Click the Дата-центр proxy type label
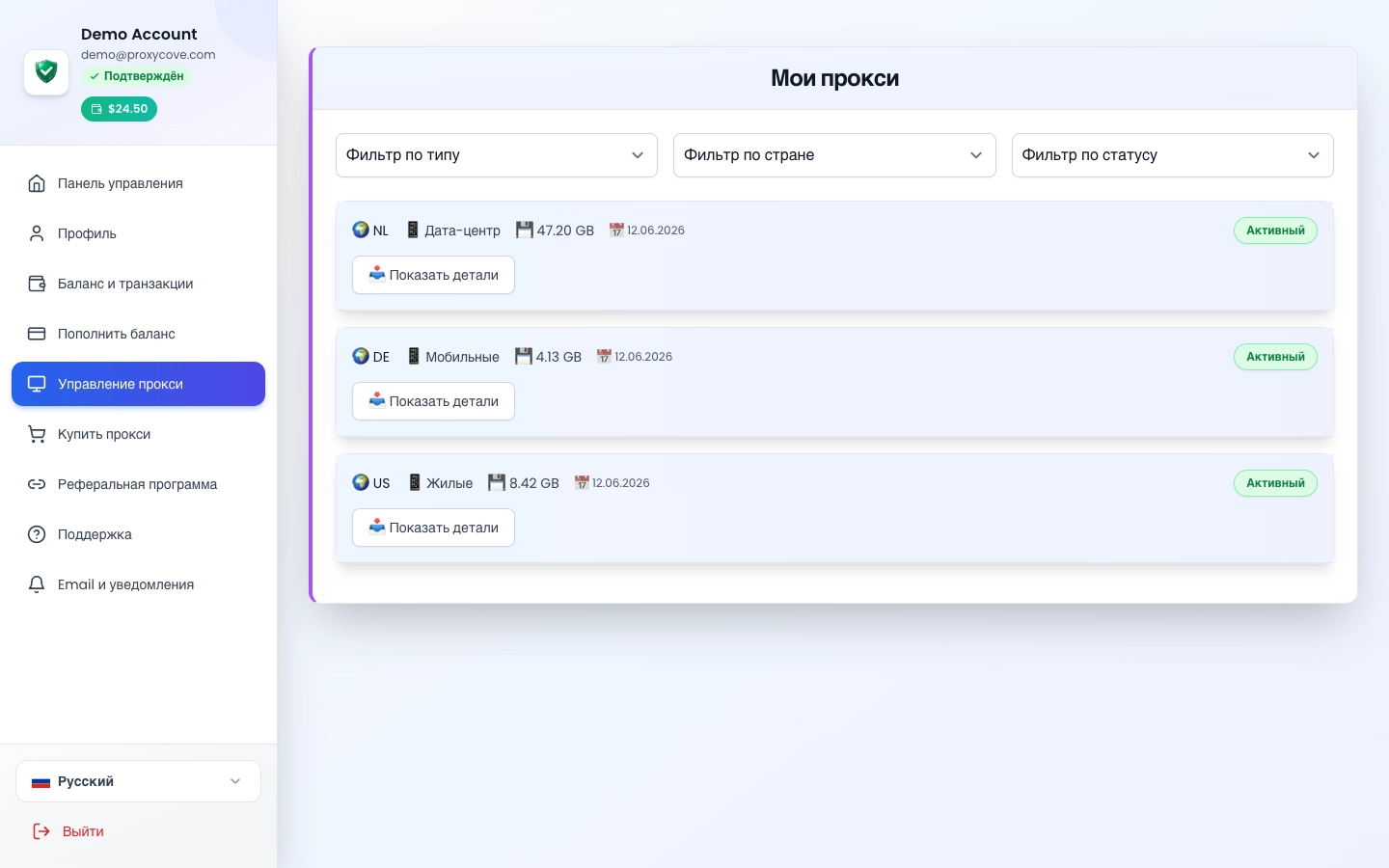The height and width of the screenshot is (868, 1389). pyautogui.click(x=463, y=231)
